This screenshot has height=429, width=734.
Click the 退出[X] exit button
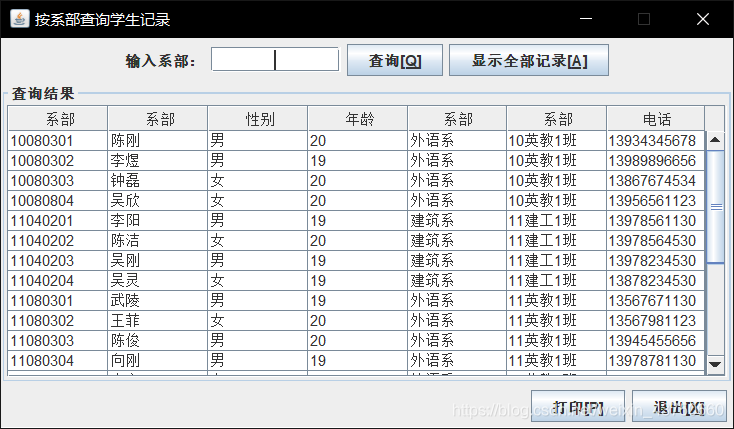[679, 407]
